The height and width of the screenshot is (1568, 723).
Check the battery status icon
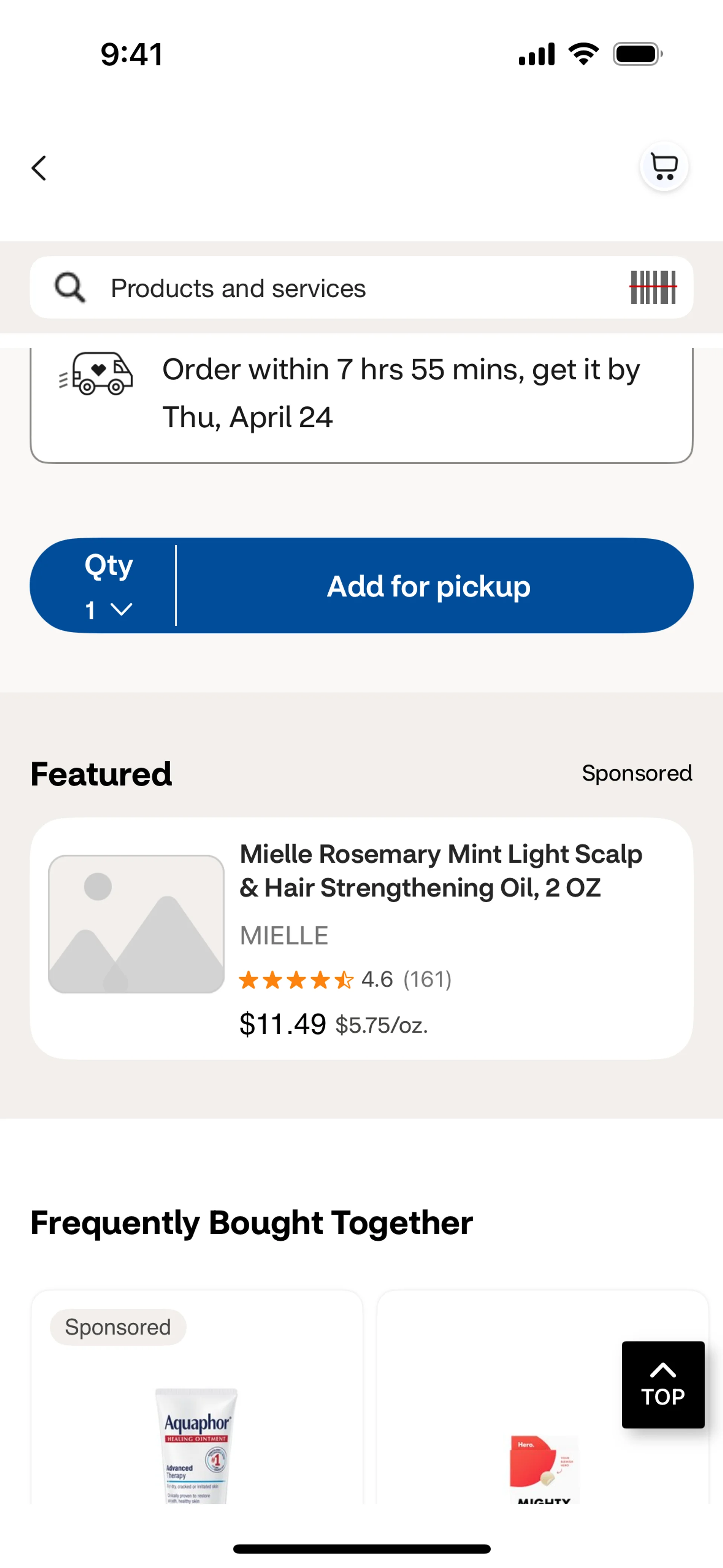click(637, 54)
